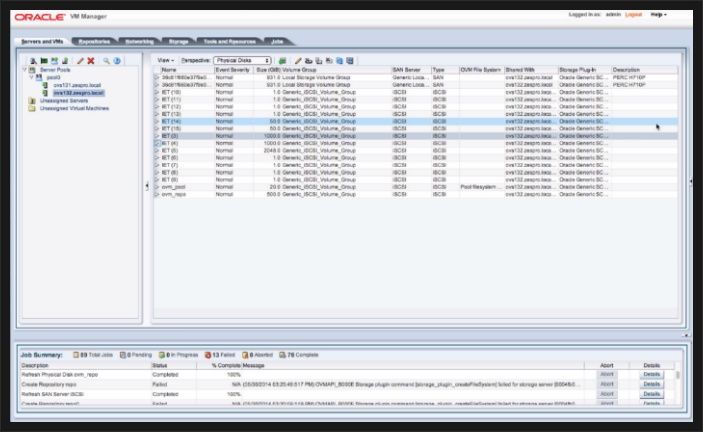Switch to the Tools and Resources tab

click(230, 42)
